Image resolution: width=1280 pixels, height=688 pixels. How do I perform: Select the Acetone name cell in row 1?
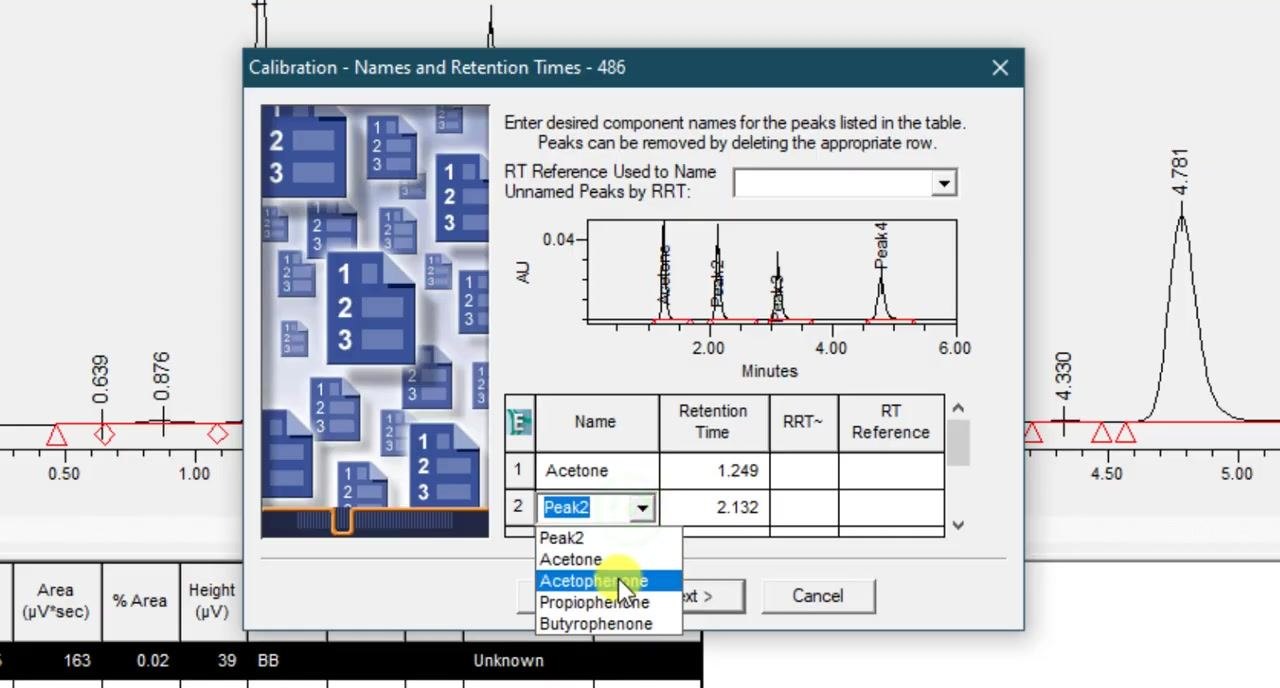click(x=597, y=471)
